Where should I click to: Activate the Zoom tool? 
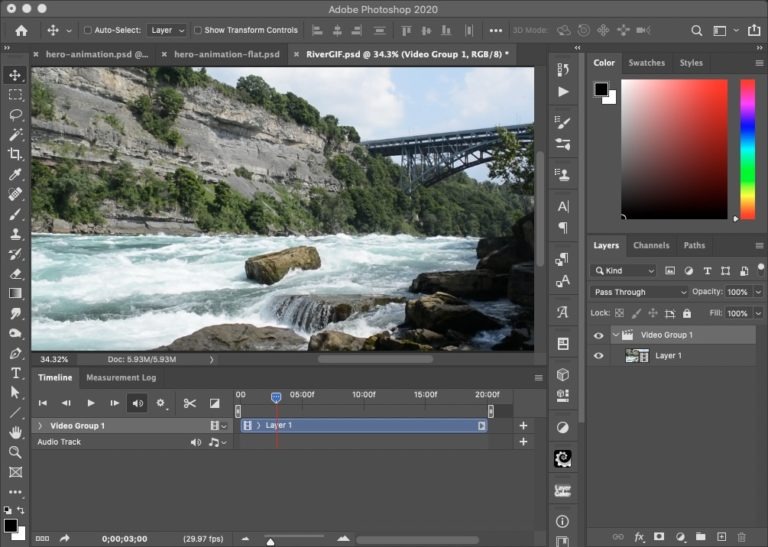pos(15,452)
